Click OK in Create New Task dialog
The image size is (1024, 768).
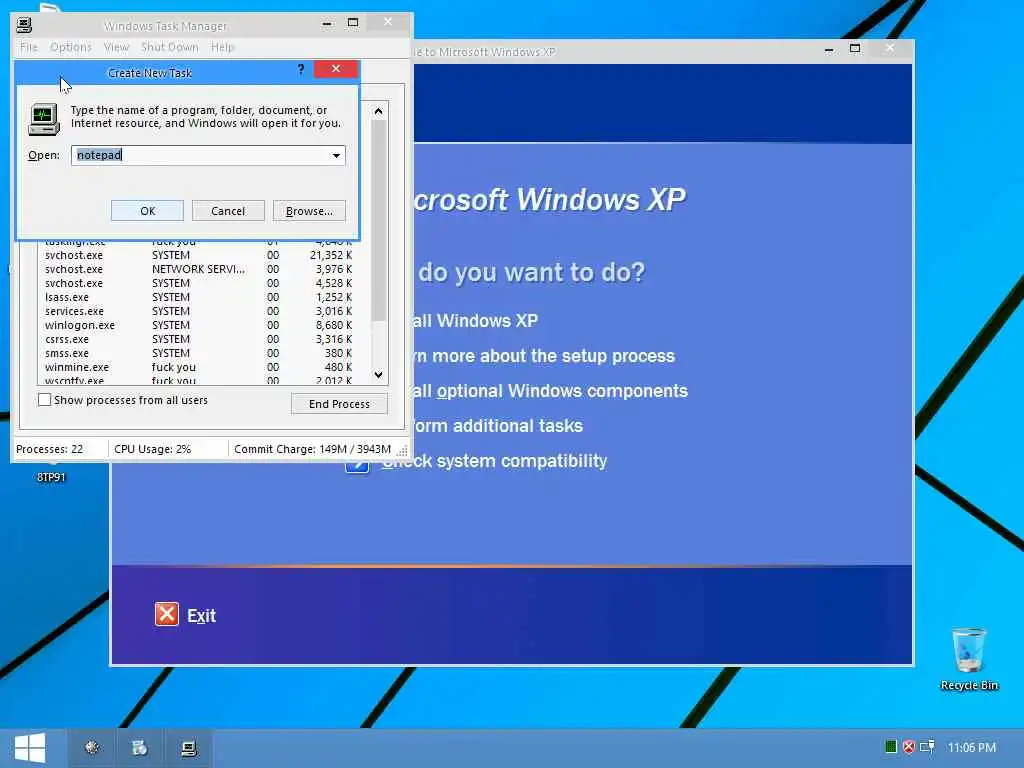[148, 211]
